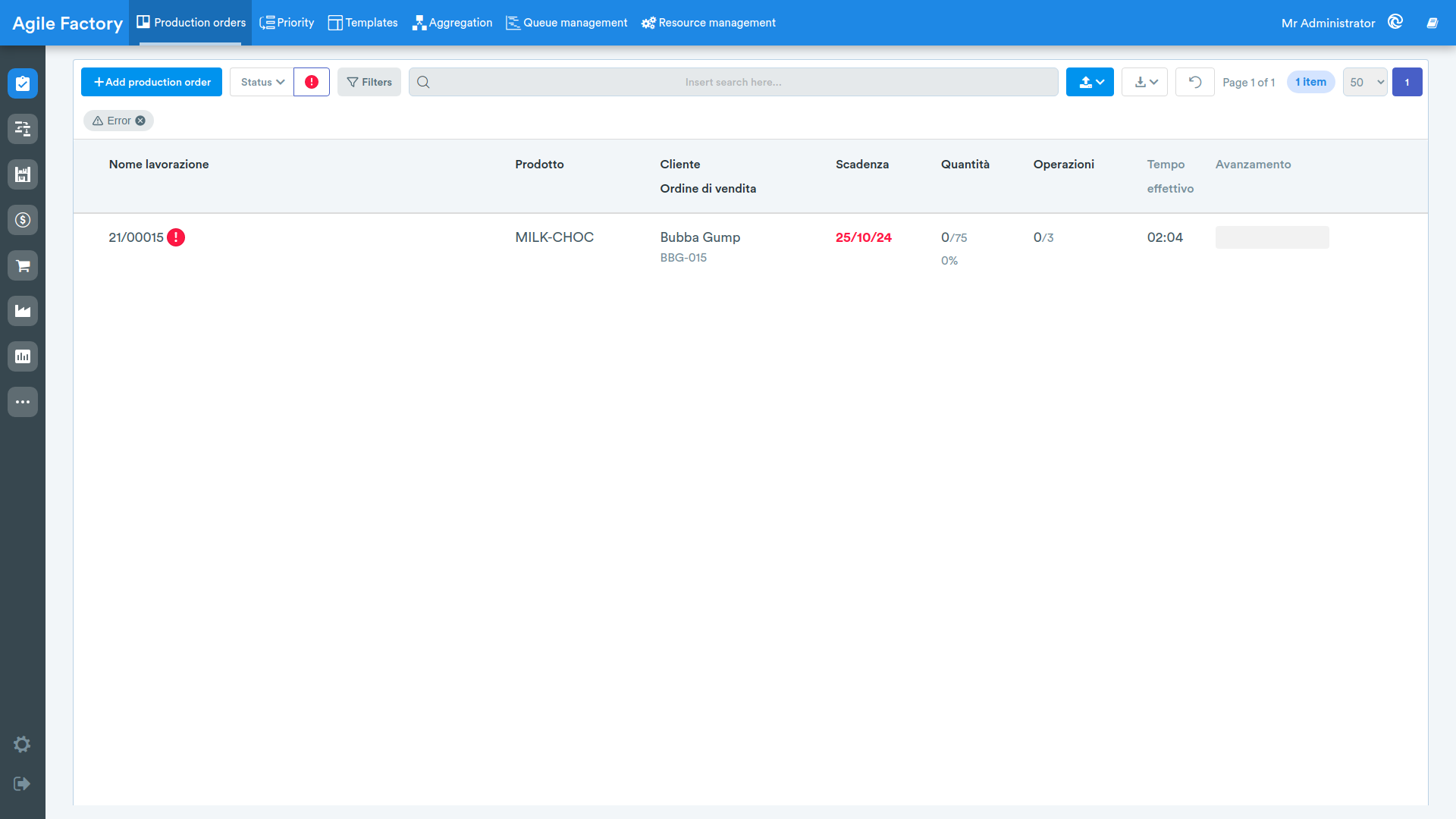The image size is (1456, 819).
Task: Switch to the Aggregation tab
Action: [452, 23]
